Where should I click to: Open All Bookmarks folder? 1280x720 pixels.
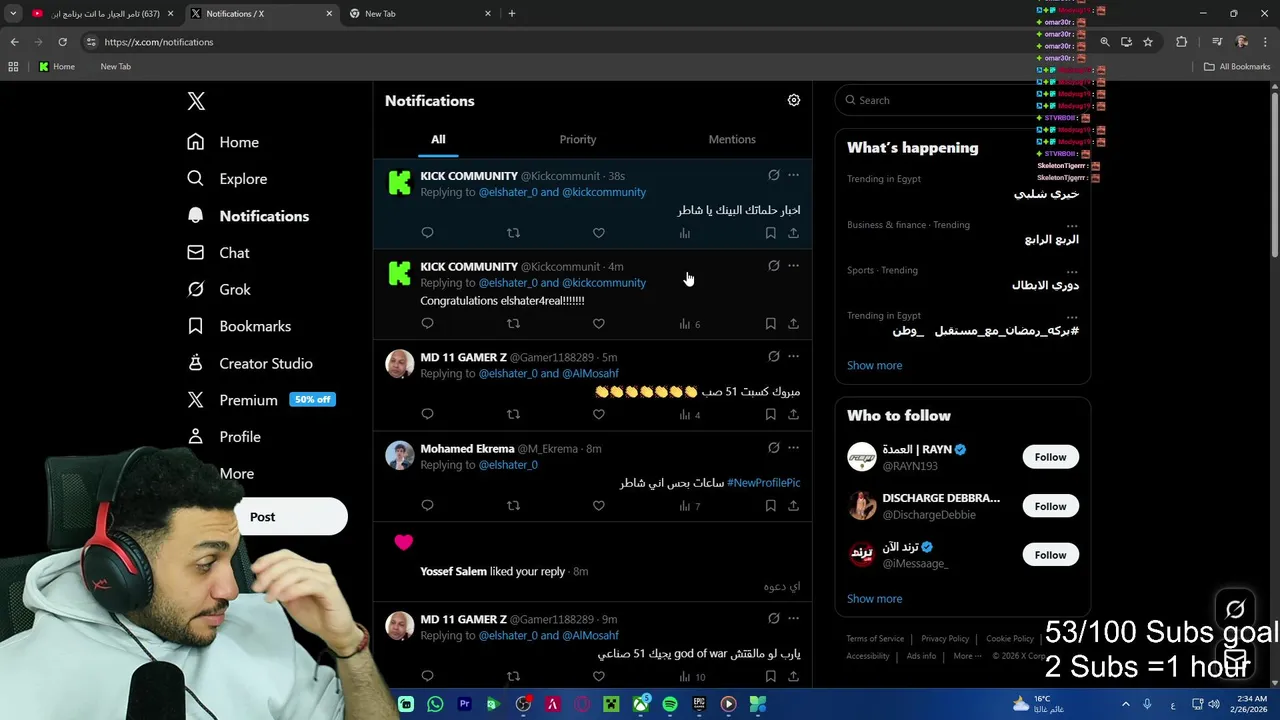pos(1237,67)
